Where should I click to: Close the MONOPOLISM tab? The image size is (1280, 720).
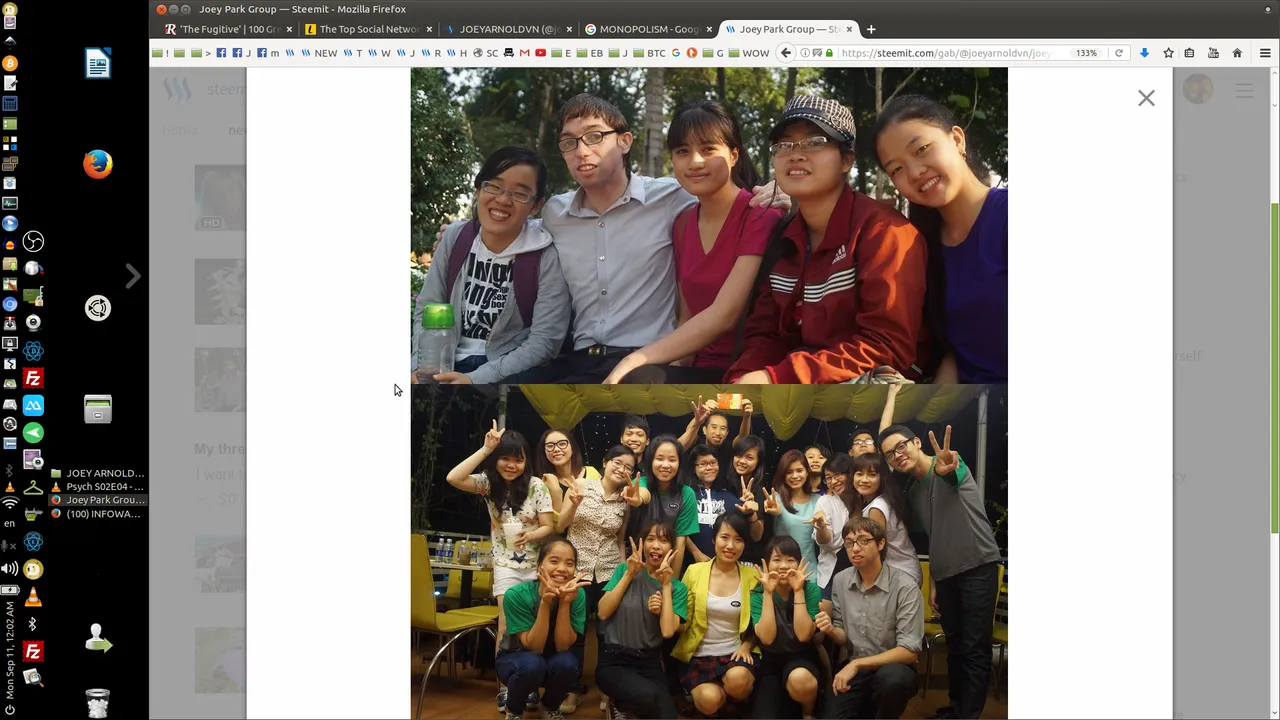710,29
